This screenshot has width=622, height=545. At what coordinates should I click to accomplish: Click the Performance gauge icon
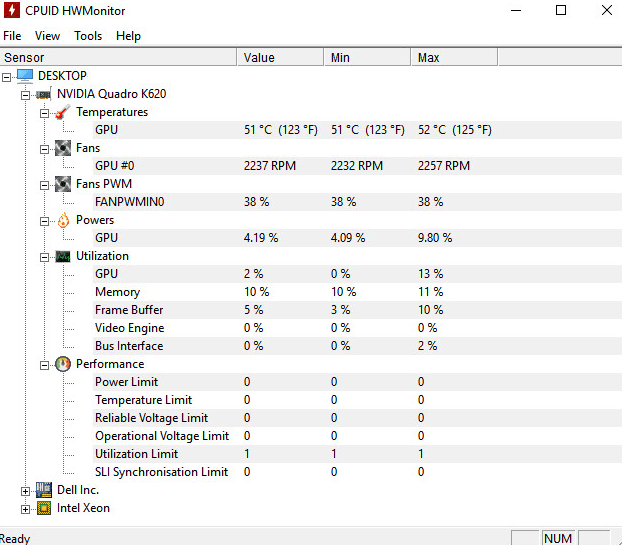click(63, 364)
